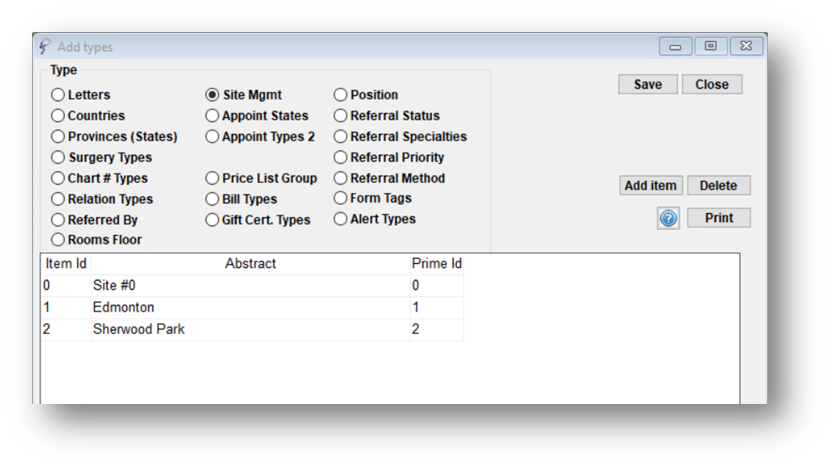Pick the Gift Cert. Types option
The height and width of the screenshot is (469, 833).
click(x=212, y=220)
